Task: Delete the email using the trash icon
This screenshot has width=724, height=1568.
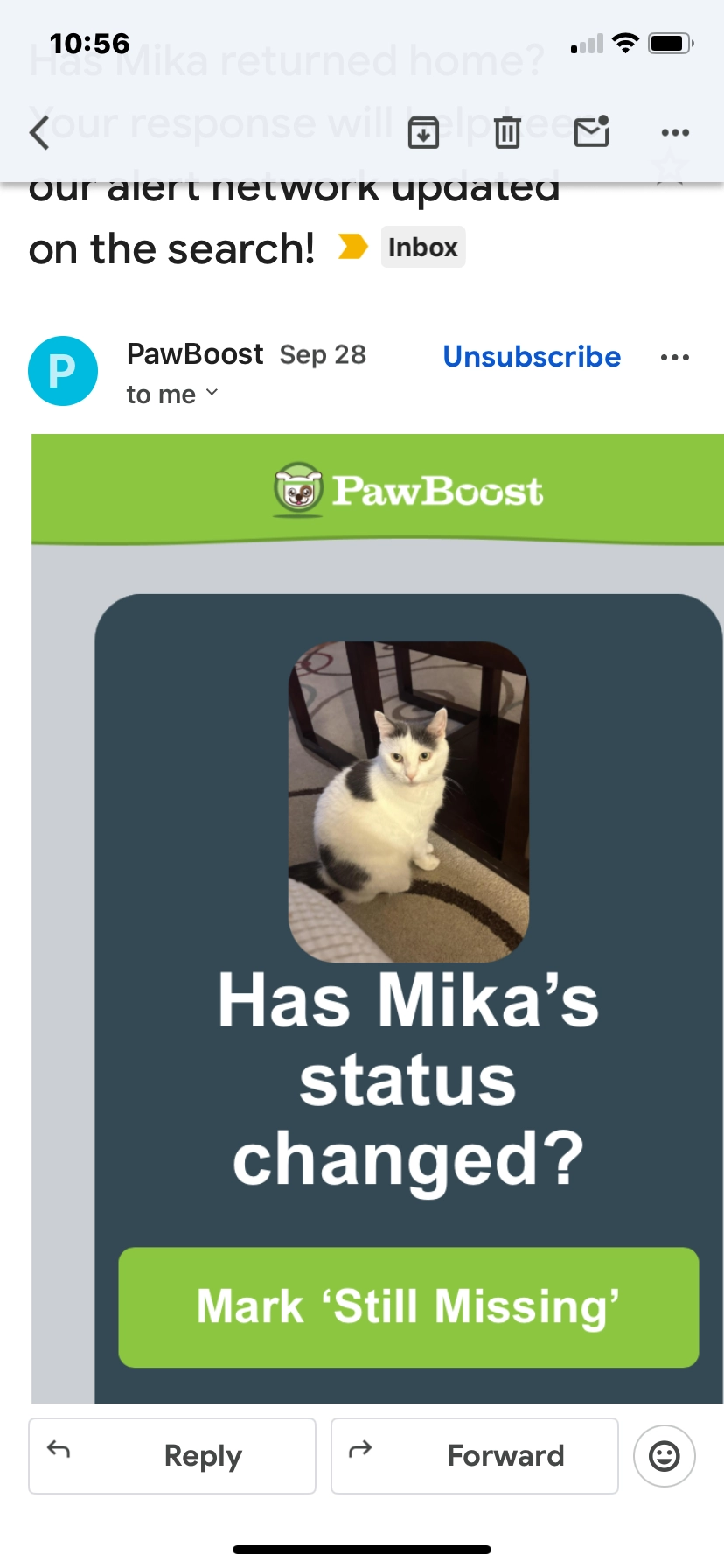Action: point(507,132)
